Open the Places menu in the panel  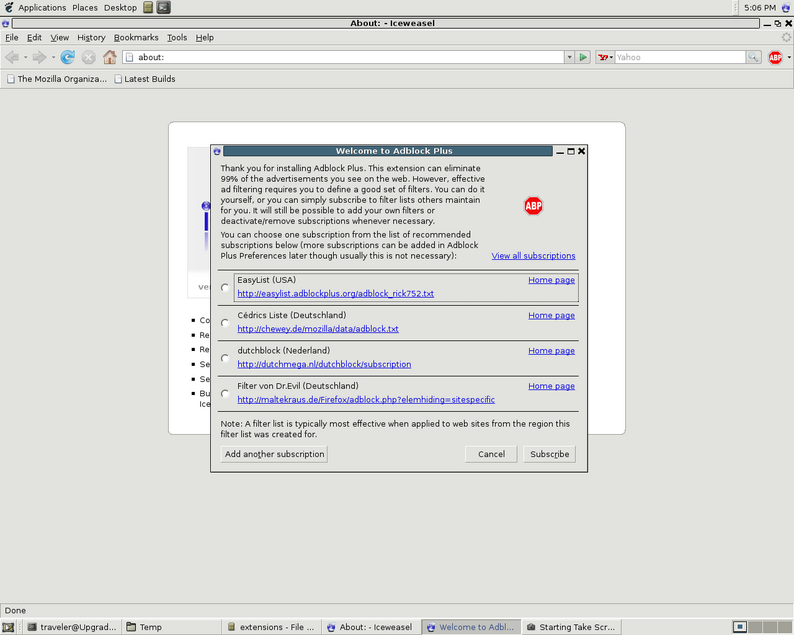[85, 8]
